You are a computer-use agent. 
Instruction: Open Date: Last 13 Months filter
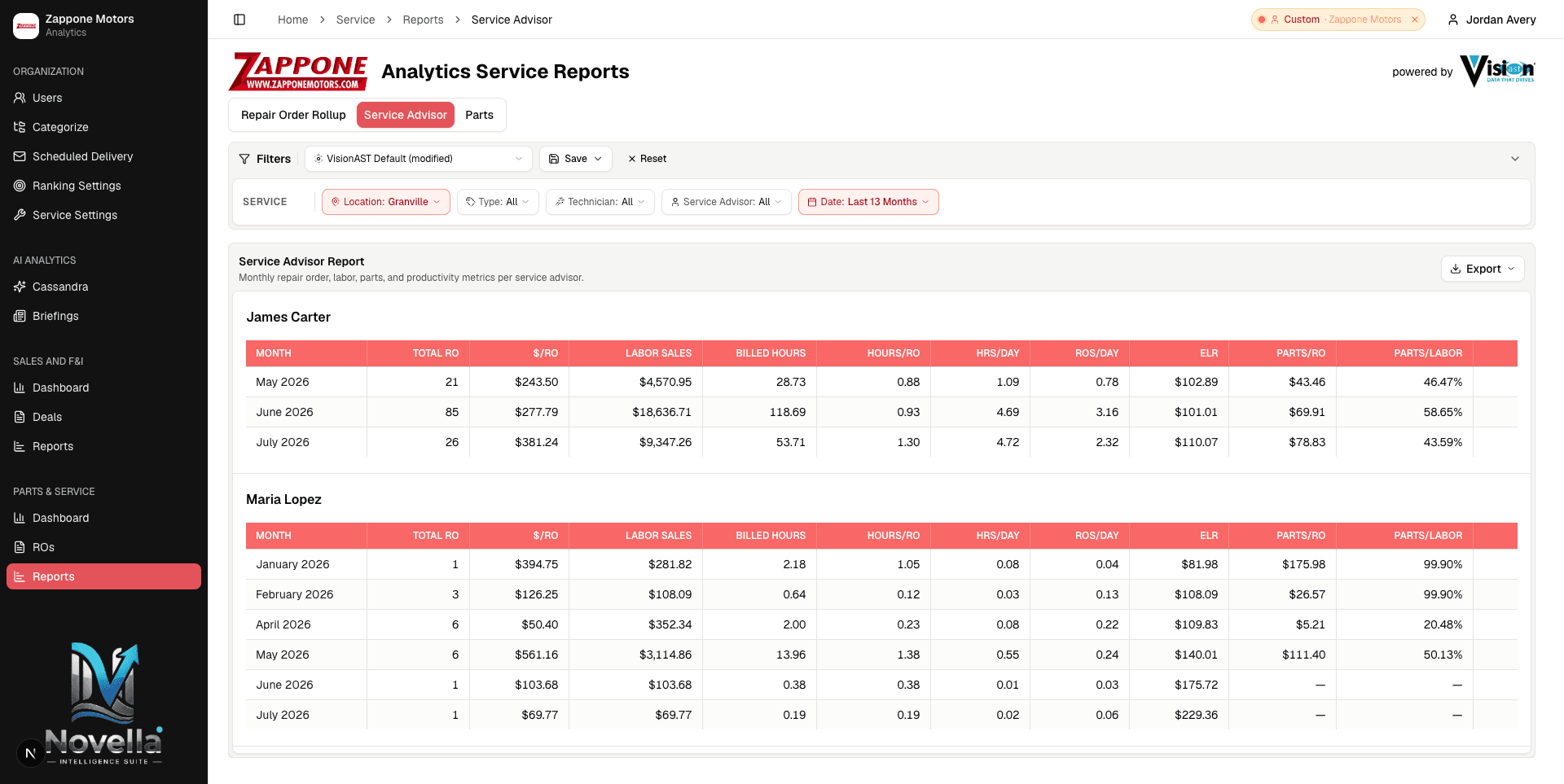[868, 202]
